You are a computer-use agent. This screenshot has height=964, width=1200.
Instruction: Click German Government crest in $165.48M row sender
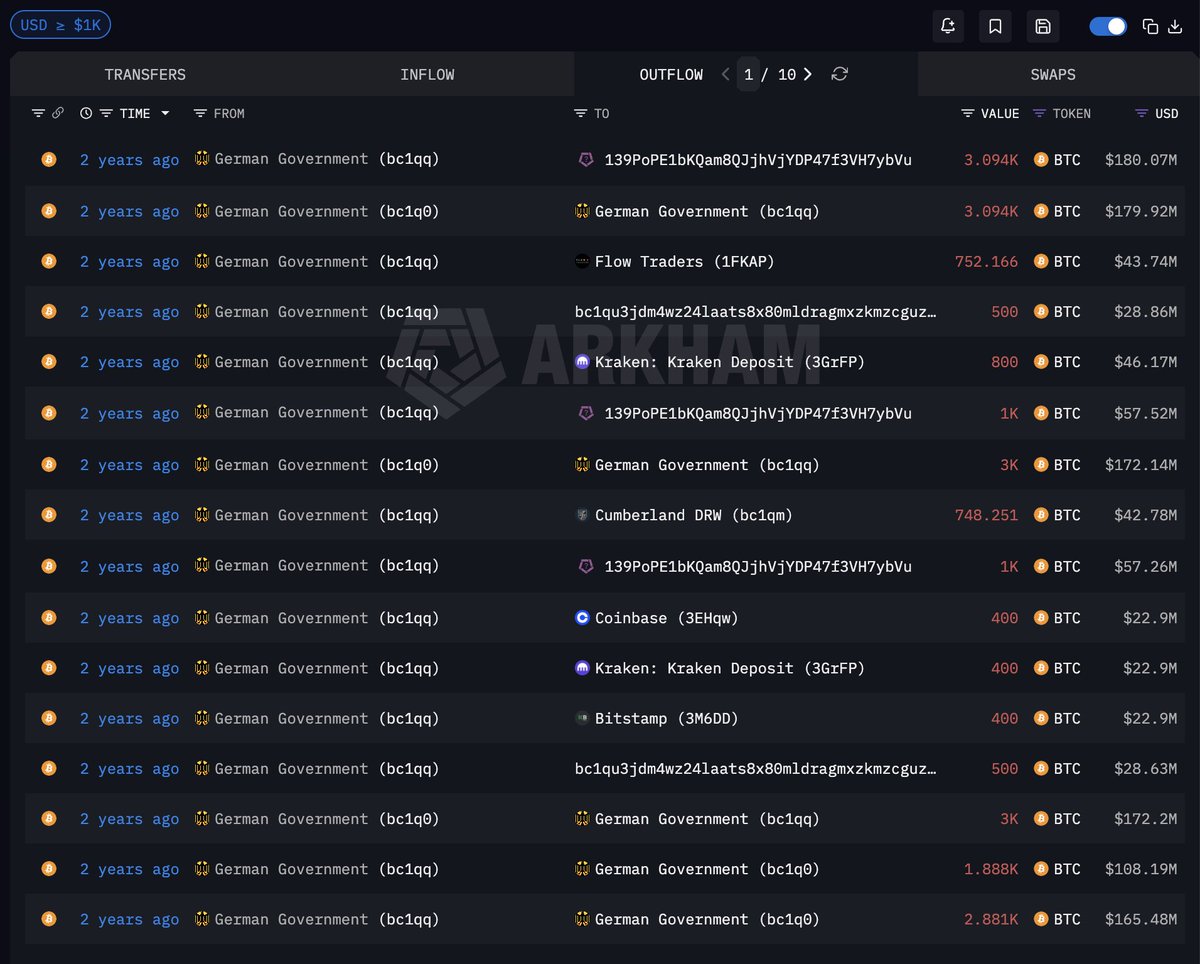(x=202, y=919)
